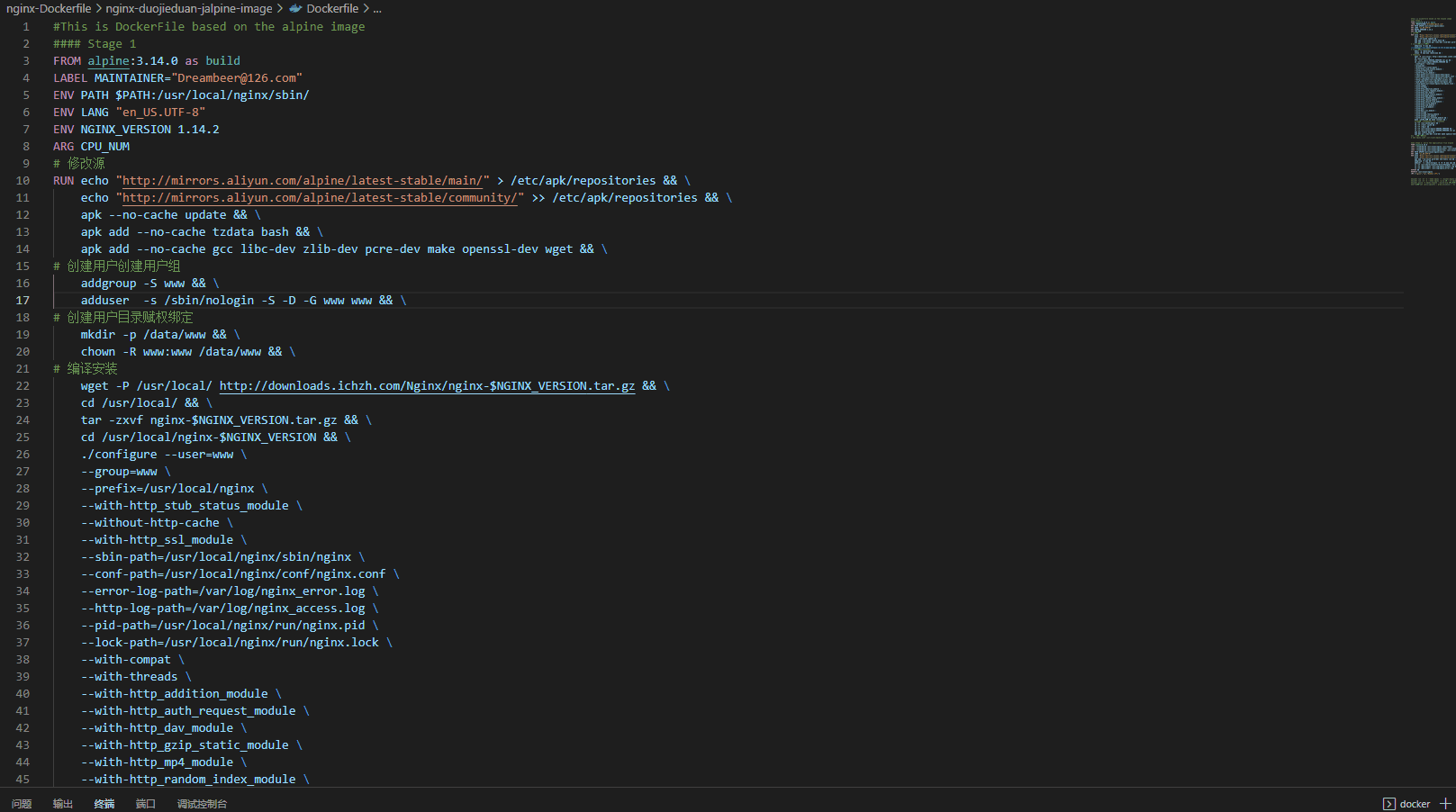Image resolution: width=1456 pixels, height=812 pixels.
Task: Click the shell prompt icon beside docker
Action: [x=1390, y=803]
